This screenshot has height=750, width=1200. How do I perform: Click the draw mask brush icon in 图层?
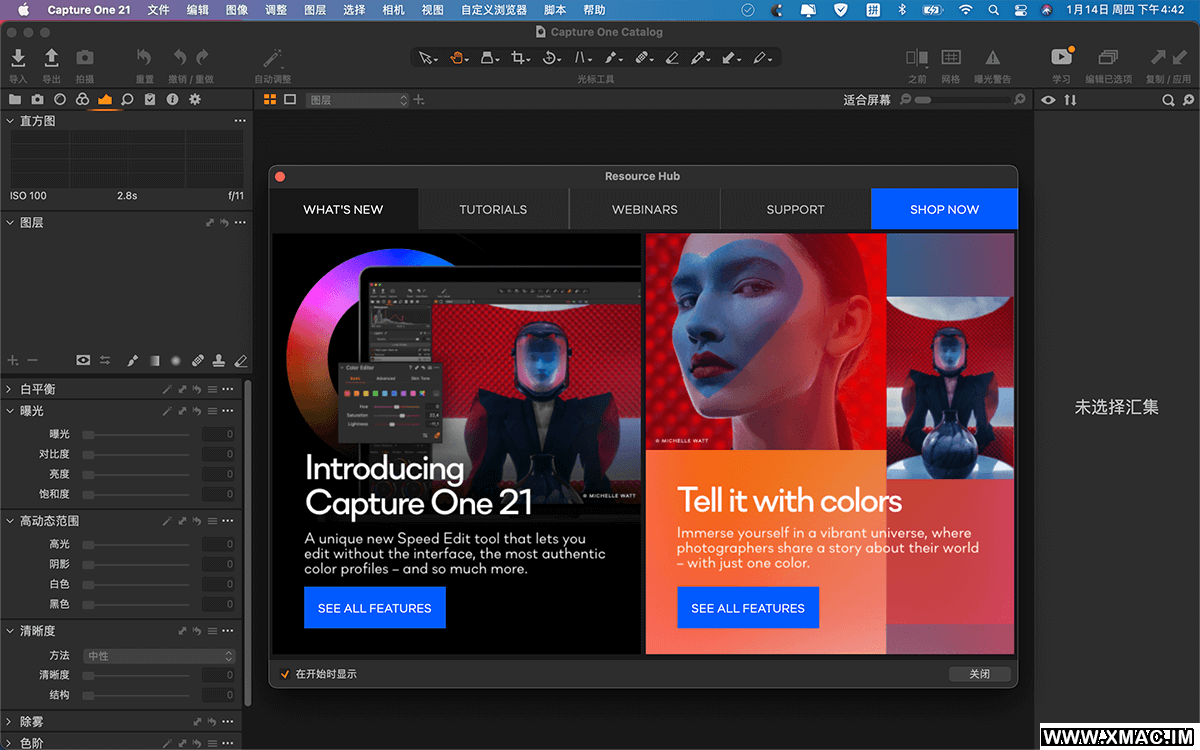tap(132, 360)
